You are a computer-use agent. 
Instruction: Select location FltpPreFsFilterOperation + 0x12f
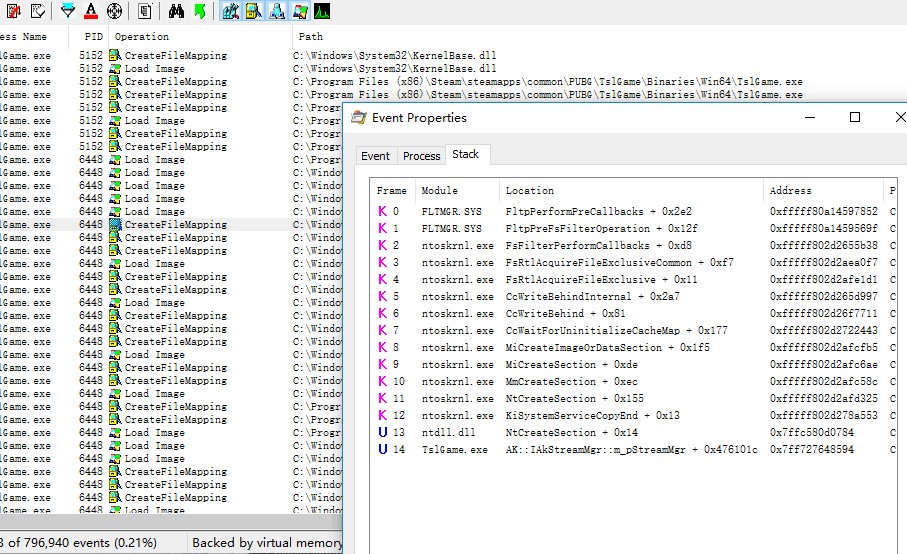[602, 228]
